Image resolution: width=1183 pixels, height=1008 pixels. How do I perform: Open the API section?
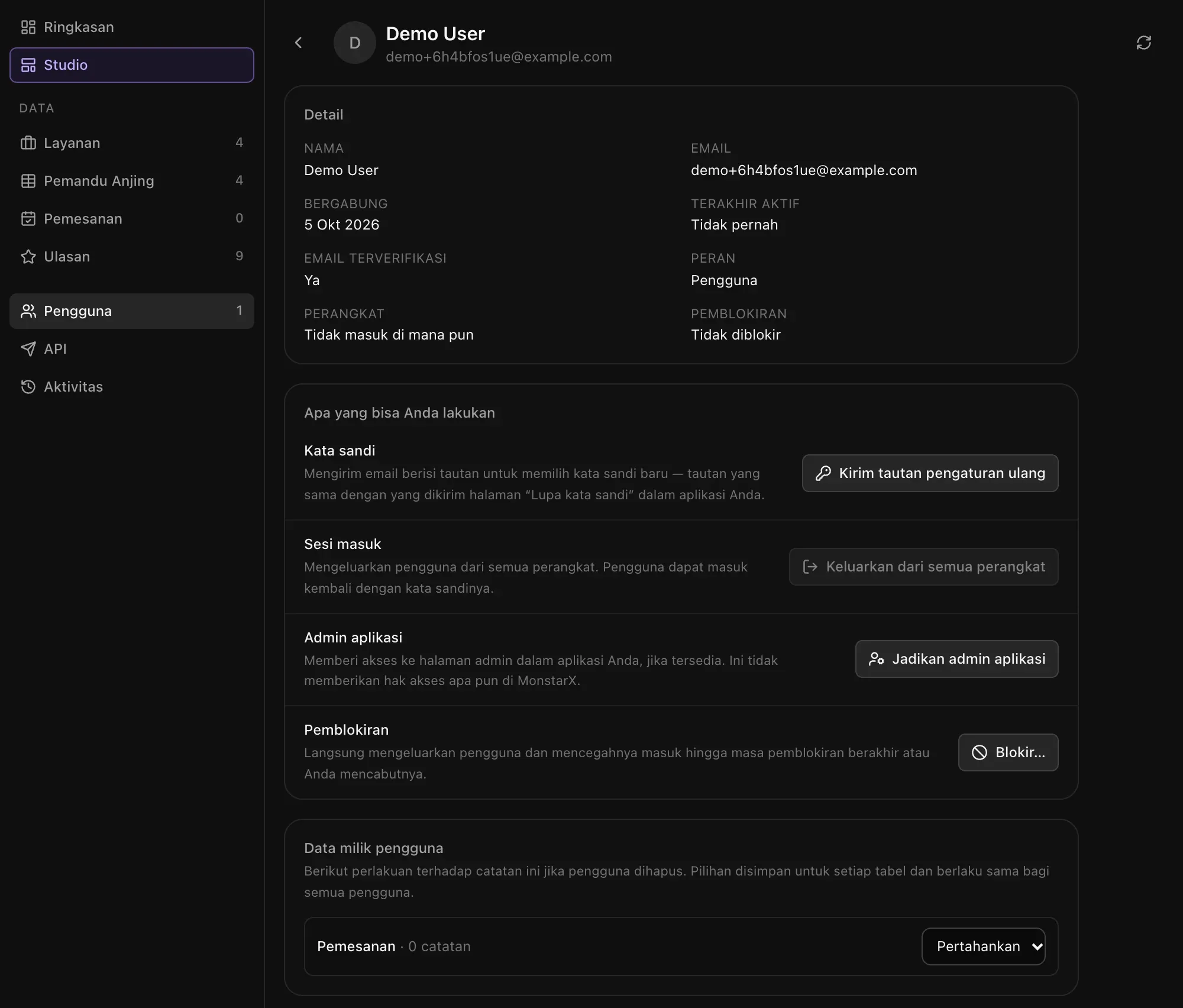coord(132,349)
